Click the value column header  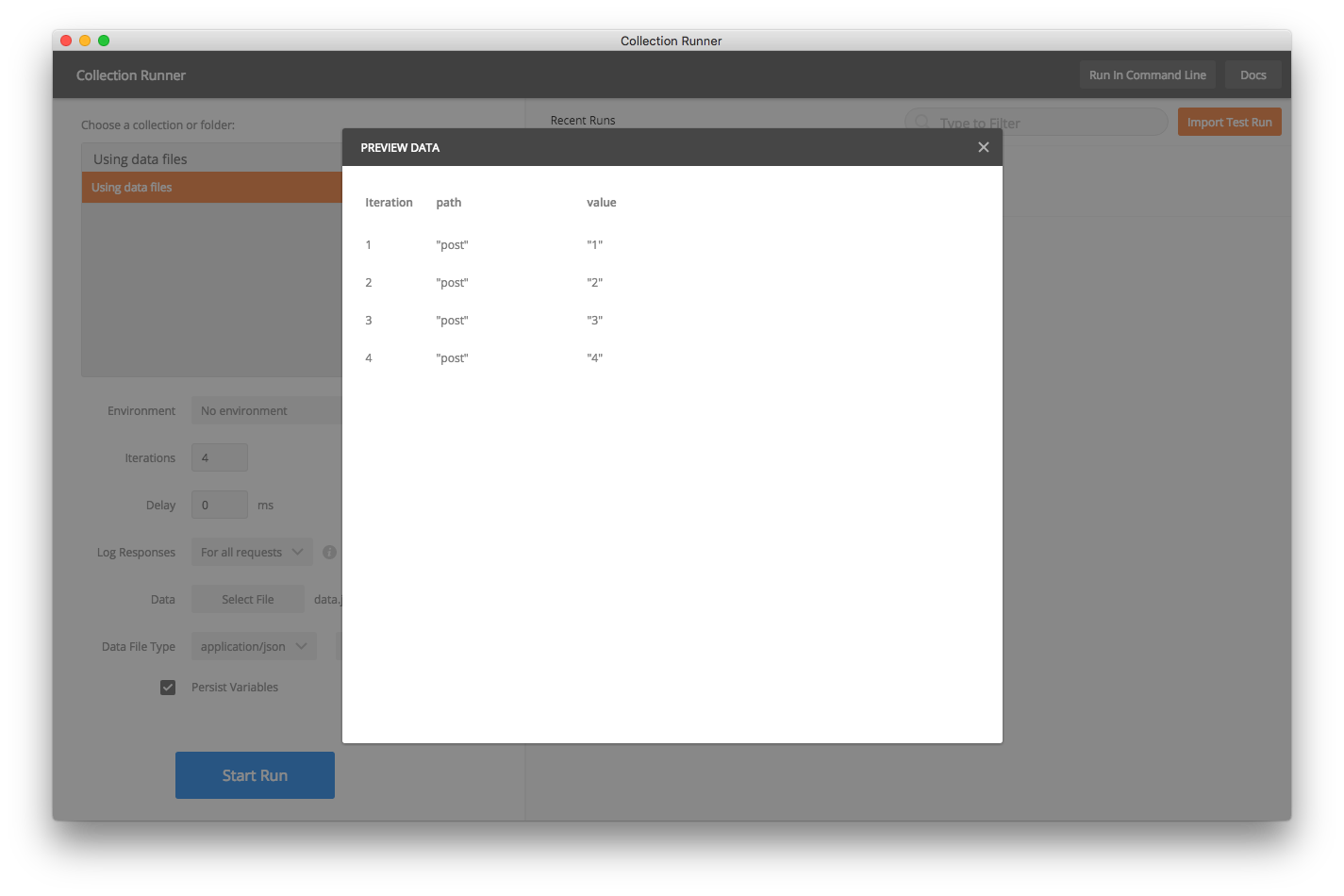[602, 203]
